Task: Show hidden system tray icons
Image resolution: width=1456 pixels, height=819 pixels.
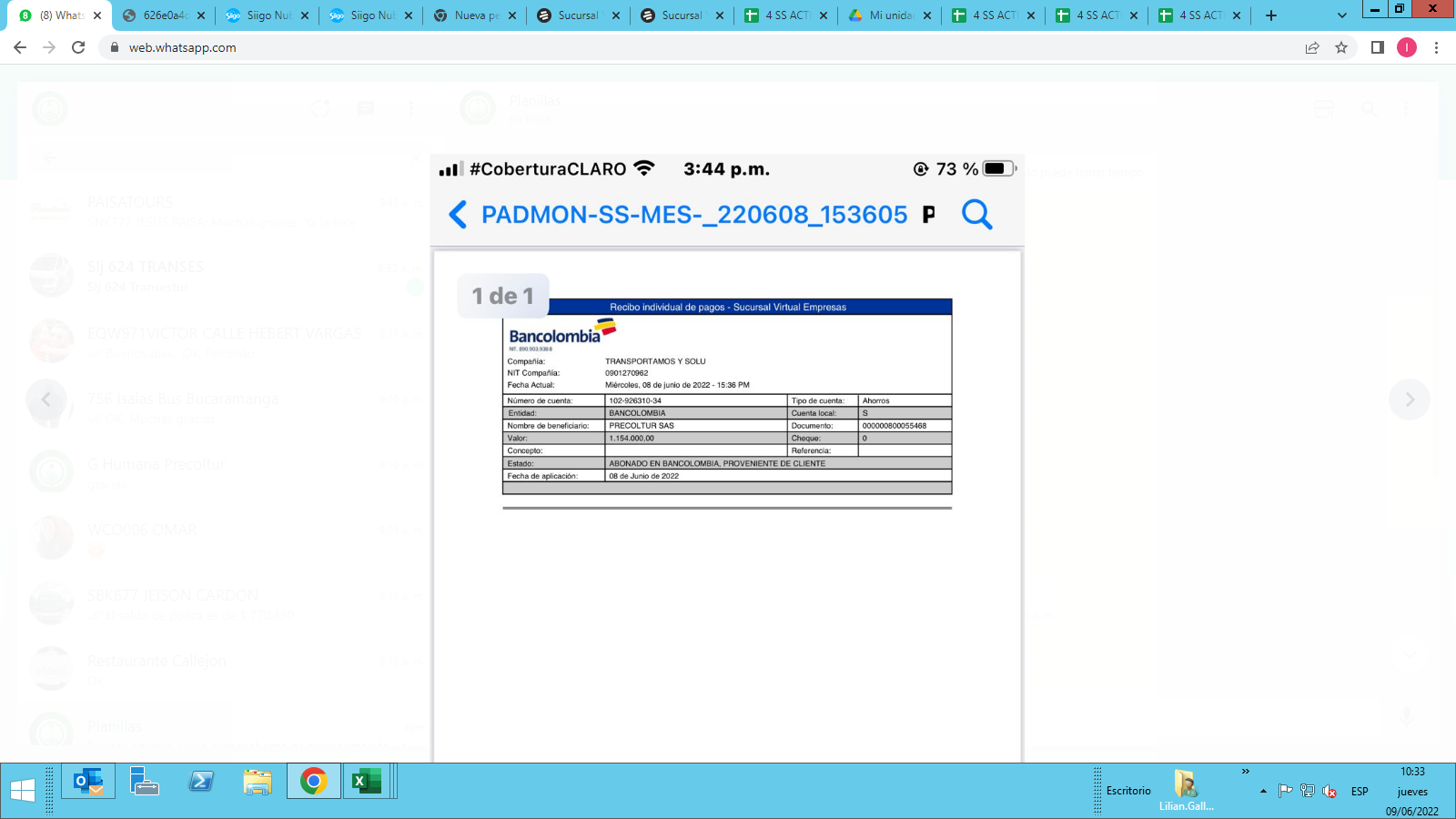Action: pyautogui.click(x=1263, y=792)
